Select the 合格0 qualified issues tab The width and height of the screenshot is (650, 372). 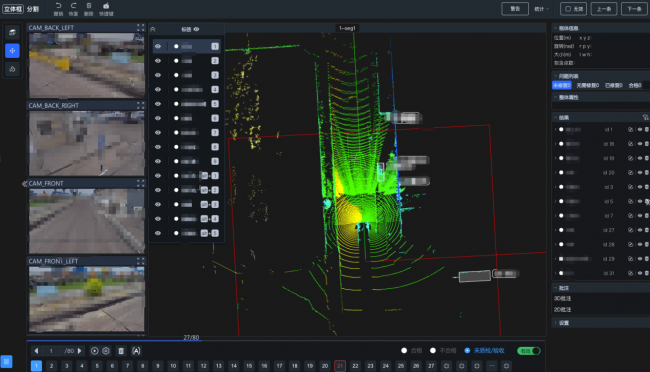(x=635, y=85)
